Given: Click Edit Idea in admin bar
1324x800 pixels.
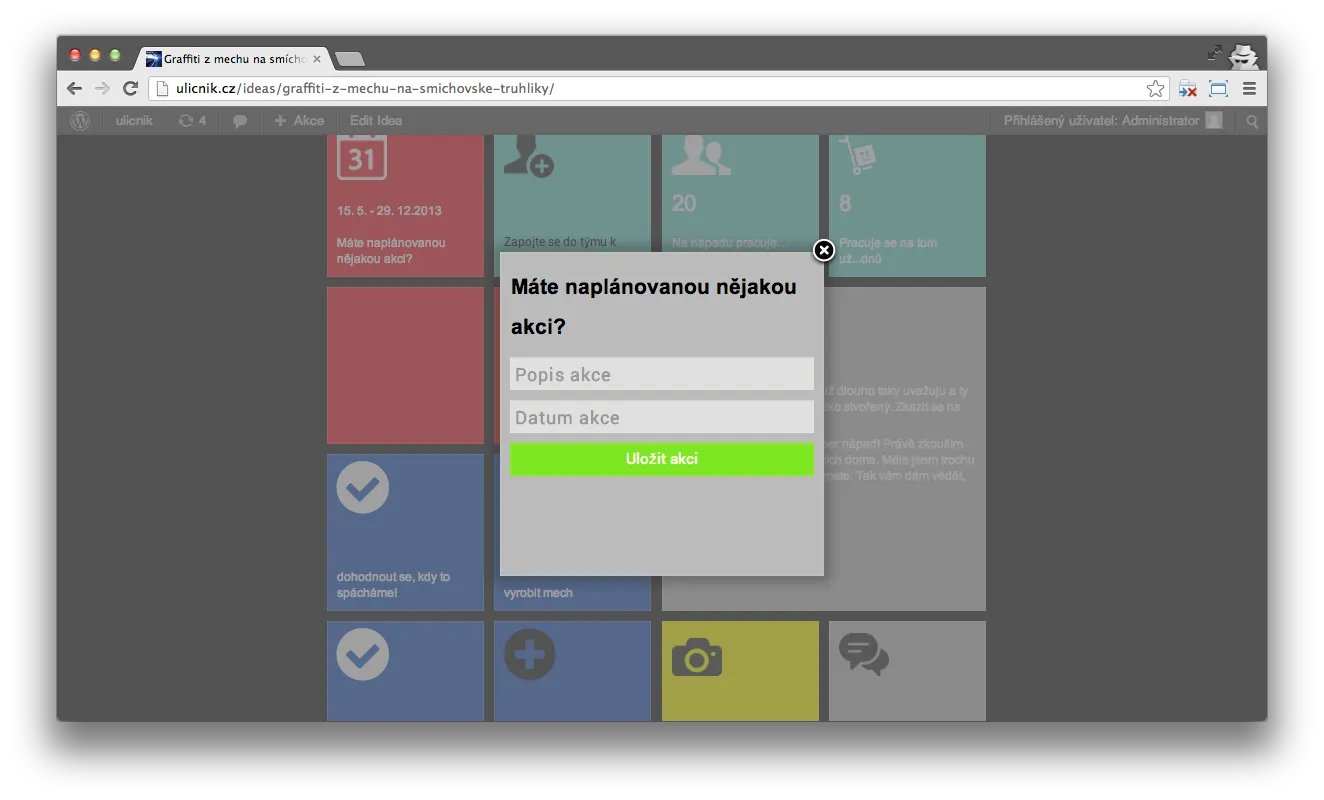Looking at the screenshot, I should pyautogui.click(x=376, y=121).
